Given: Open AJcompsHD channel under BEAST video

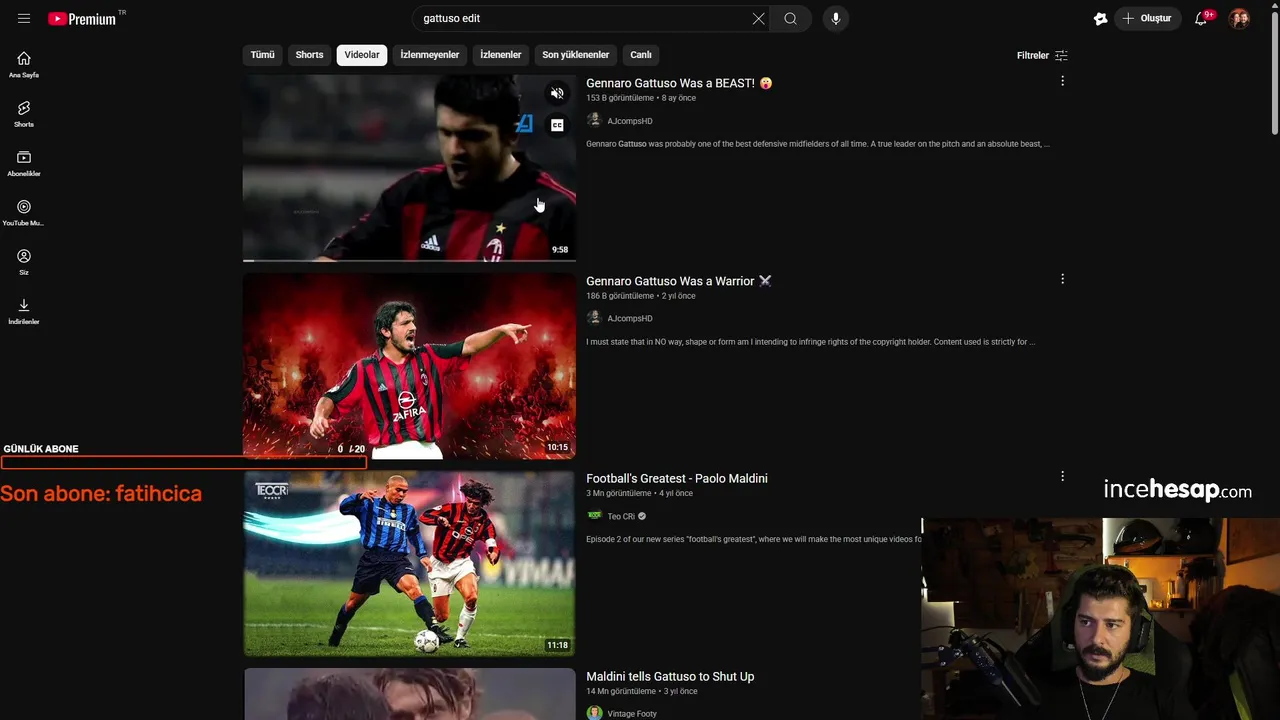Looking at the screenshot, I should [630, 121].
